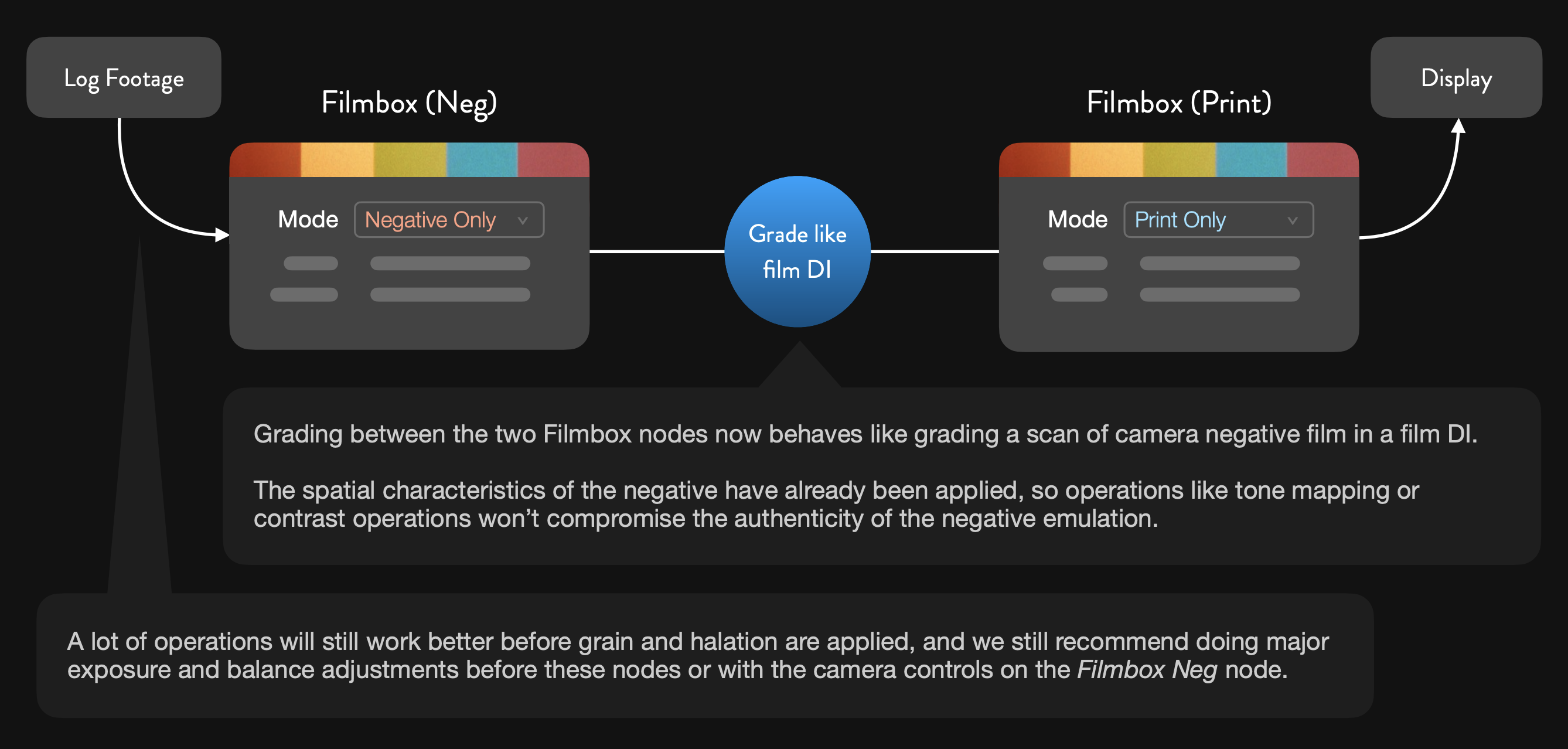Pick the olive yellow swatch on Filmbox Neg node
The width and height of the screenshot is (1568, 749).
point(410,160)
